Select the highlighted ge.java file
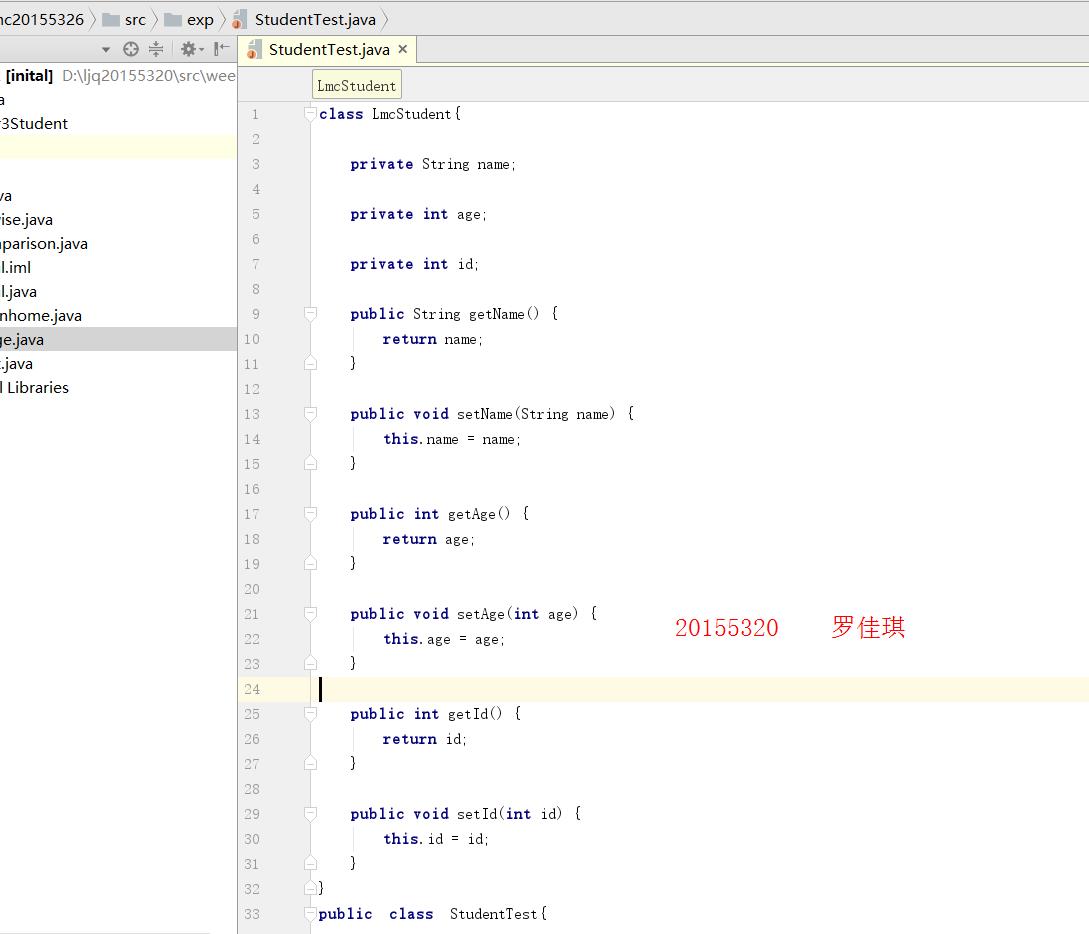The image size is (1089, 934). [x=118, y=340]
